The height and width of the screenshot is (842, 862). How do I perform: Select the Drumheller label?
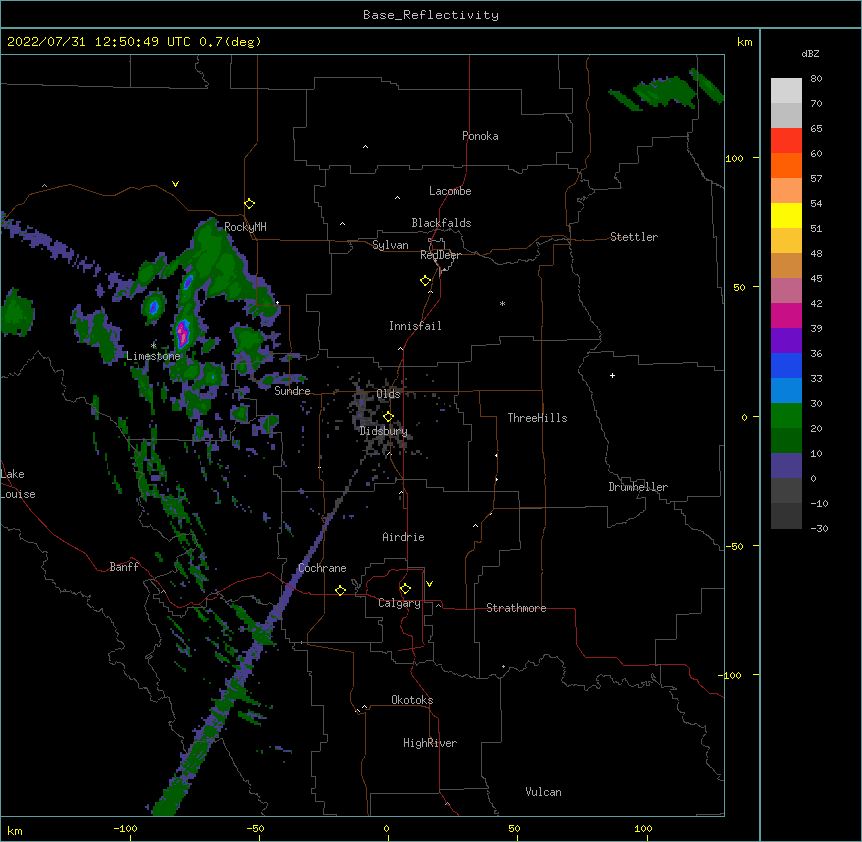[x=638, y=487]
